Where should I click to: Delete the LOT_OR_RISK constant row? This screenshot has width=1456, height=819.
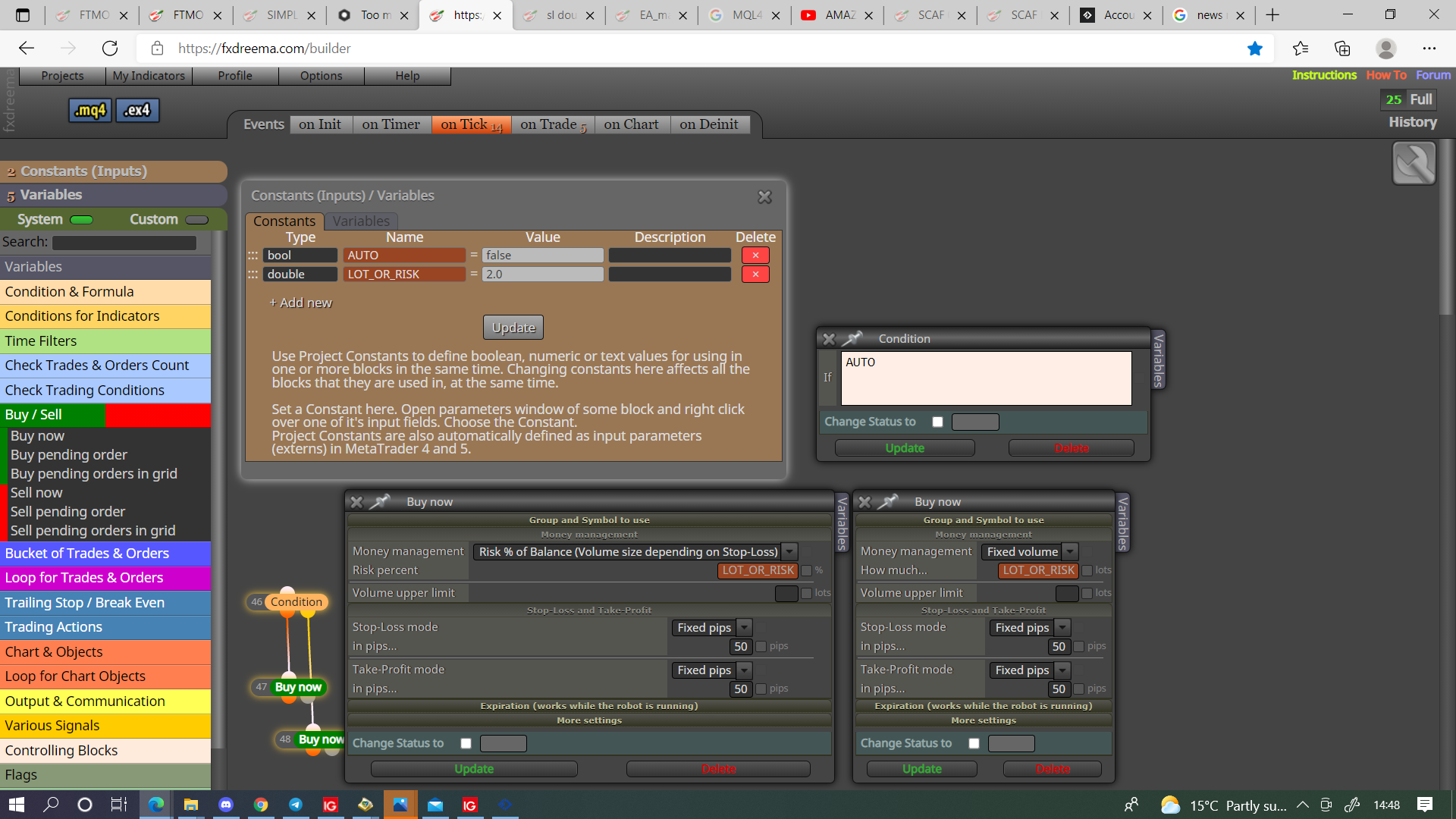(755, 275)
